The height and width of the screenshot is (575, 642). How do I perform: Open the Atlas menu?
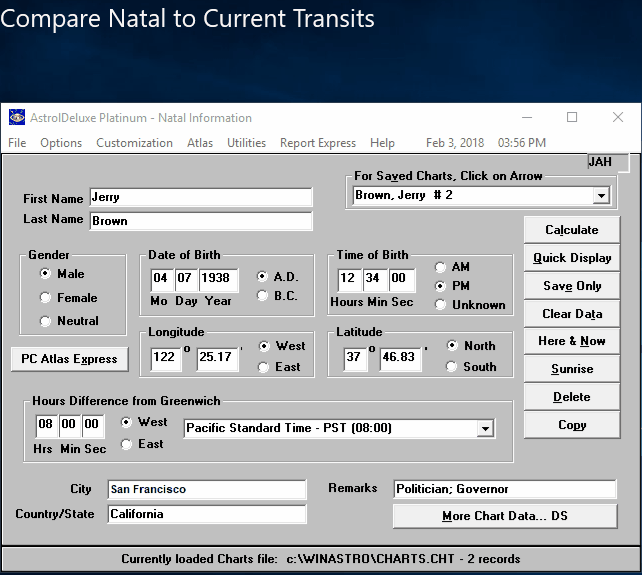[x=200, y=143]
